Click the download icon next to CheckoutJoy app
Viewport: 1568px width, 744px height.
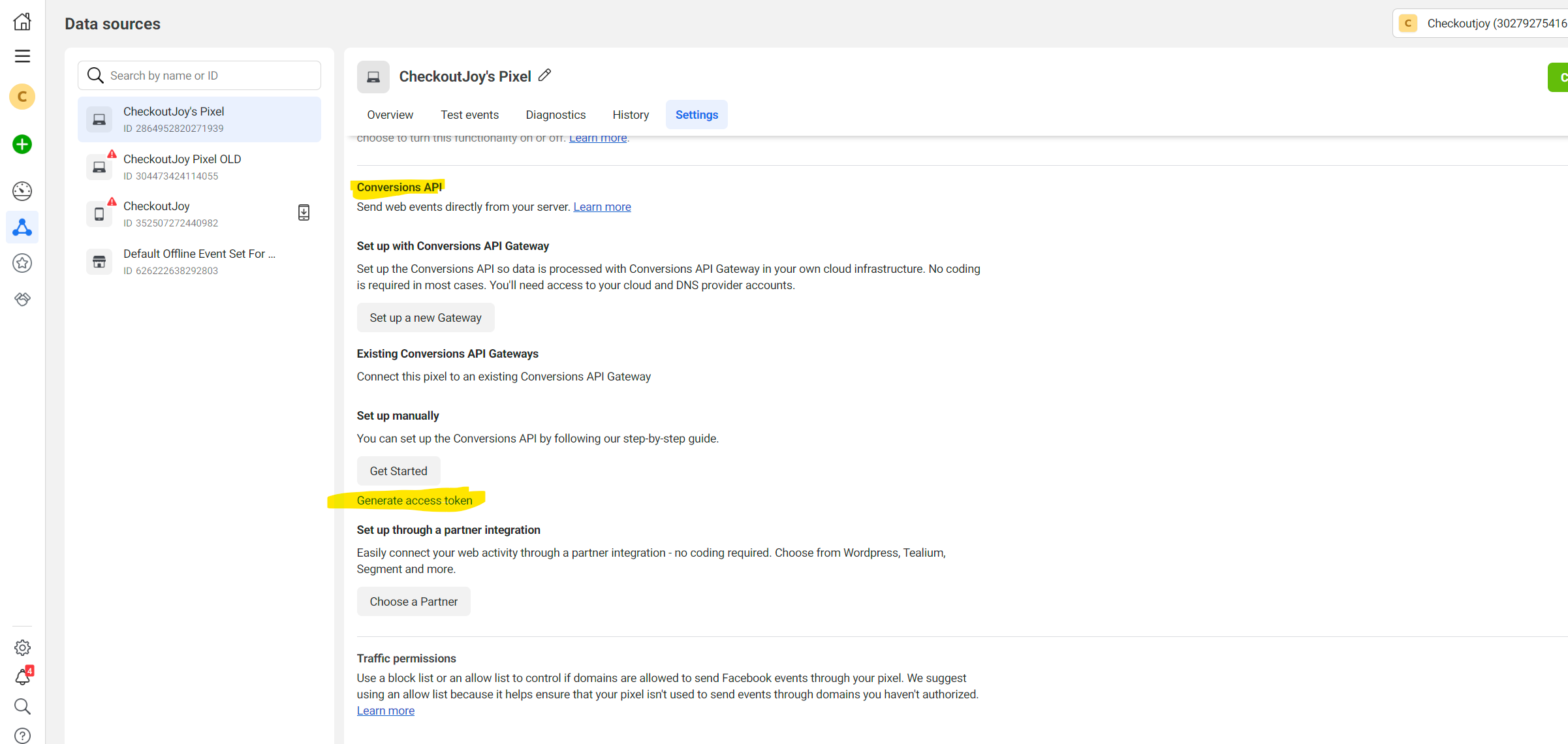click(303, 212)
